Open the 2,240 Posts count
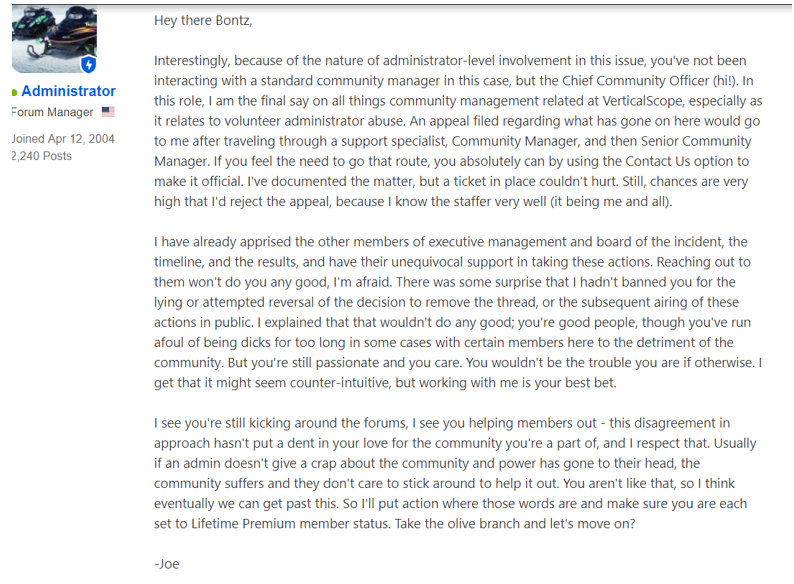This screenshot has height=584, width=794. click(42, 156)
